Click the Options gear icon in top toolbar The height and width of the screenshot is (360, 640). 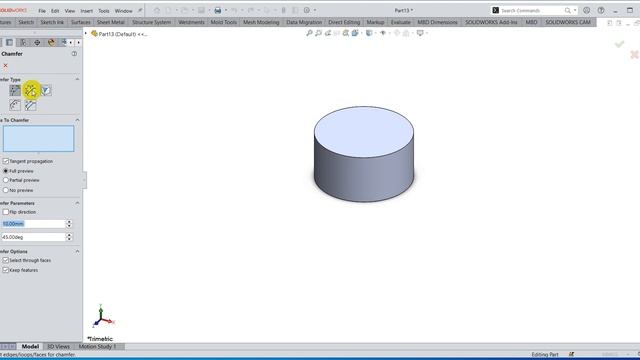(307, 10)
